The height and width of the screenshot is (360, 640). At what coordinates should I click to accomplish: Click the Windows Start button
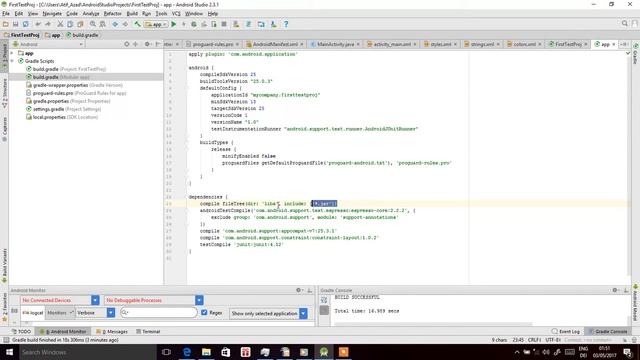click(9, 352)
